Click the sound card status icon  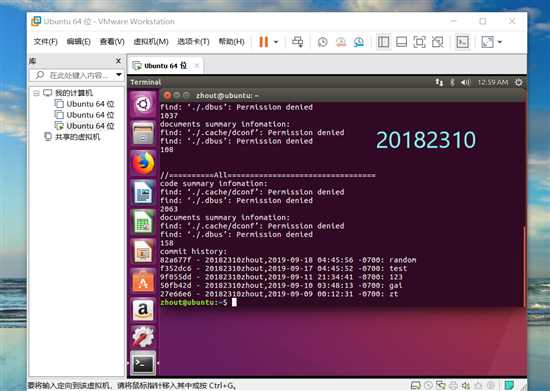466,386
